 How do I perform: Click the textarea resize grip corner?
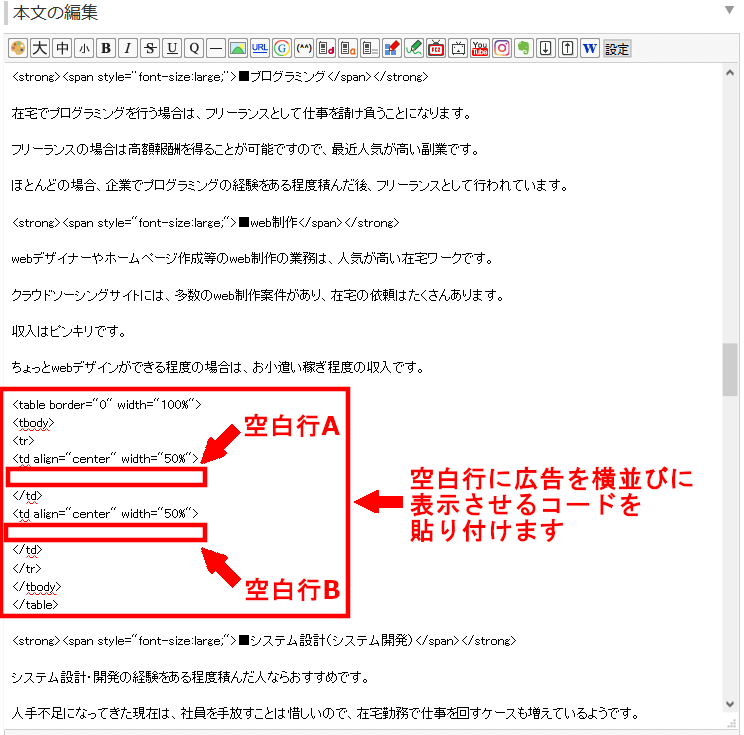pyautogui.click(x=731, y=723)
